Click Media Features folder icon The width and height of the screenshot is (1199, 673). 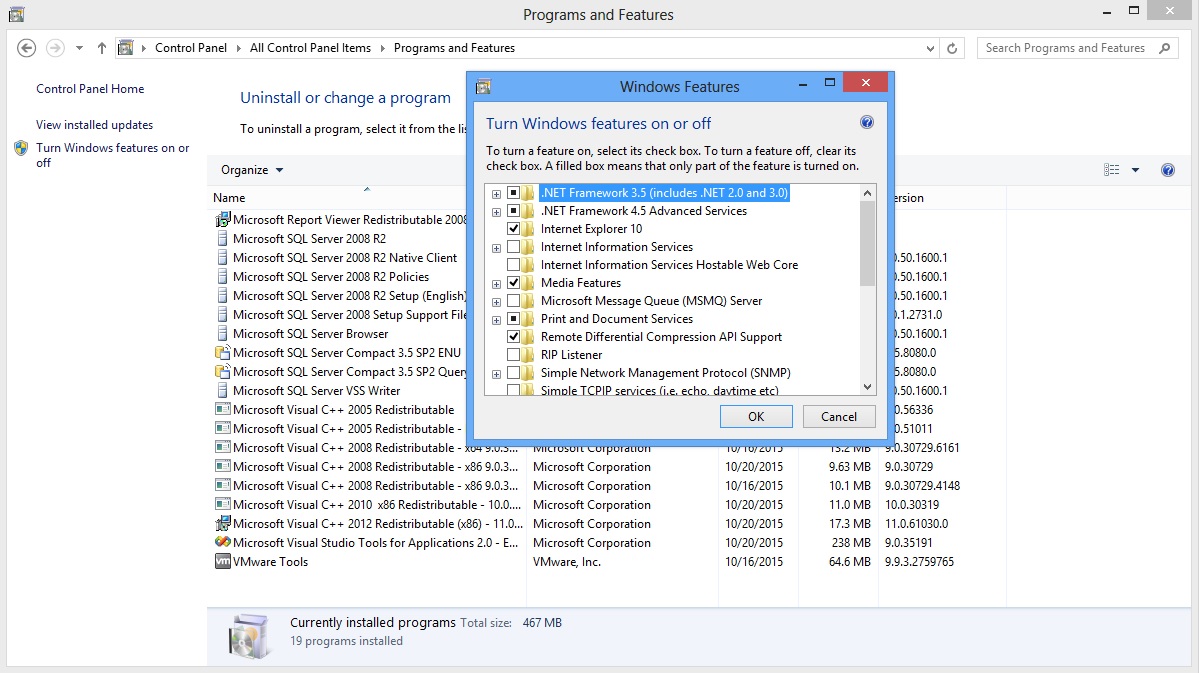[x=528, y=283]
